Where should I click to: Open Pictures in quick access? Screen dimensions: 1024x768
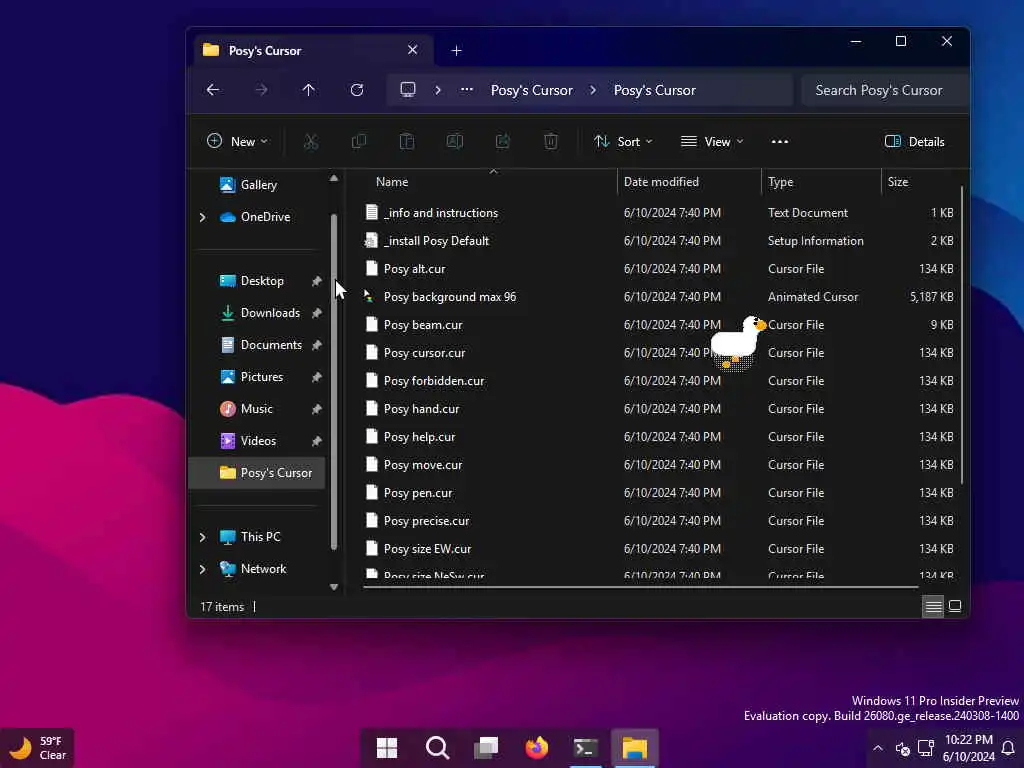click(x=261, y=377)
